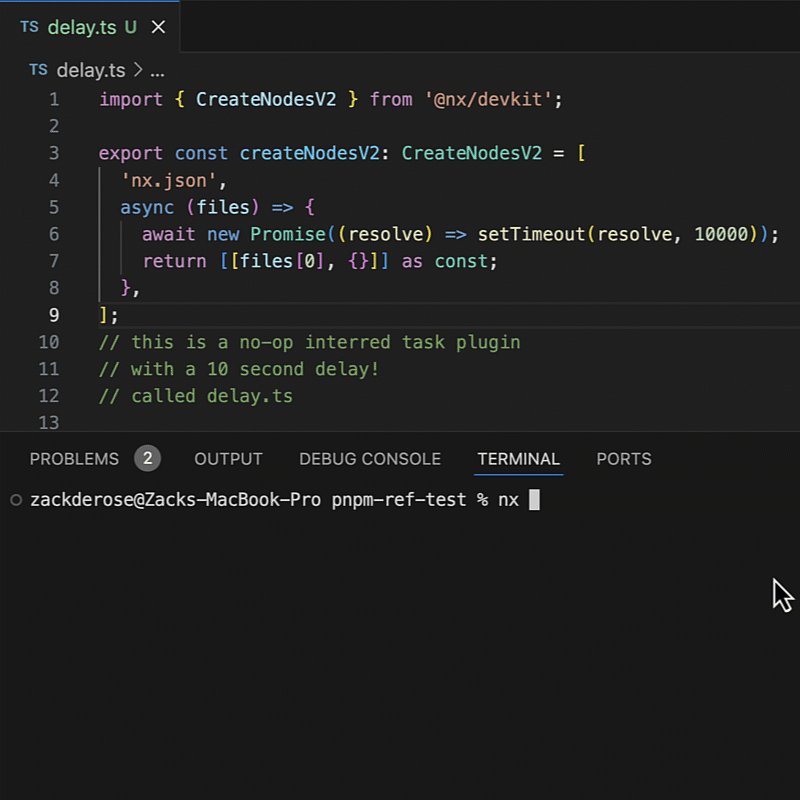Click the terminal command decoration circle
Screen dimensions: 800x800
(x=15, y=500)
